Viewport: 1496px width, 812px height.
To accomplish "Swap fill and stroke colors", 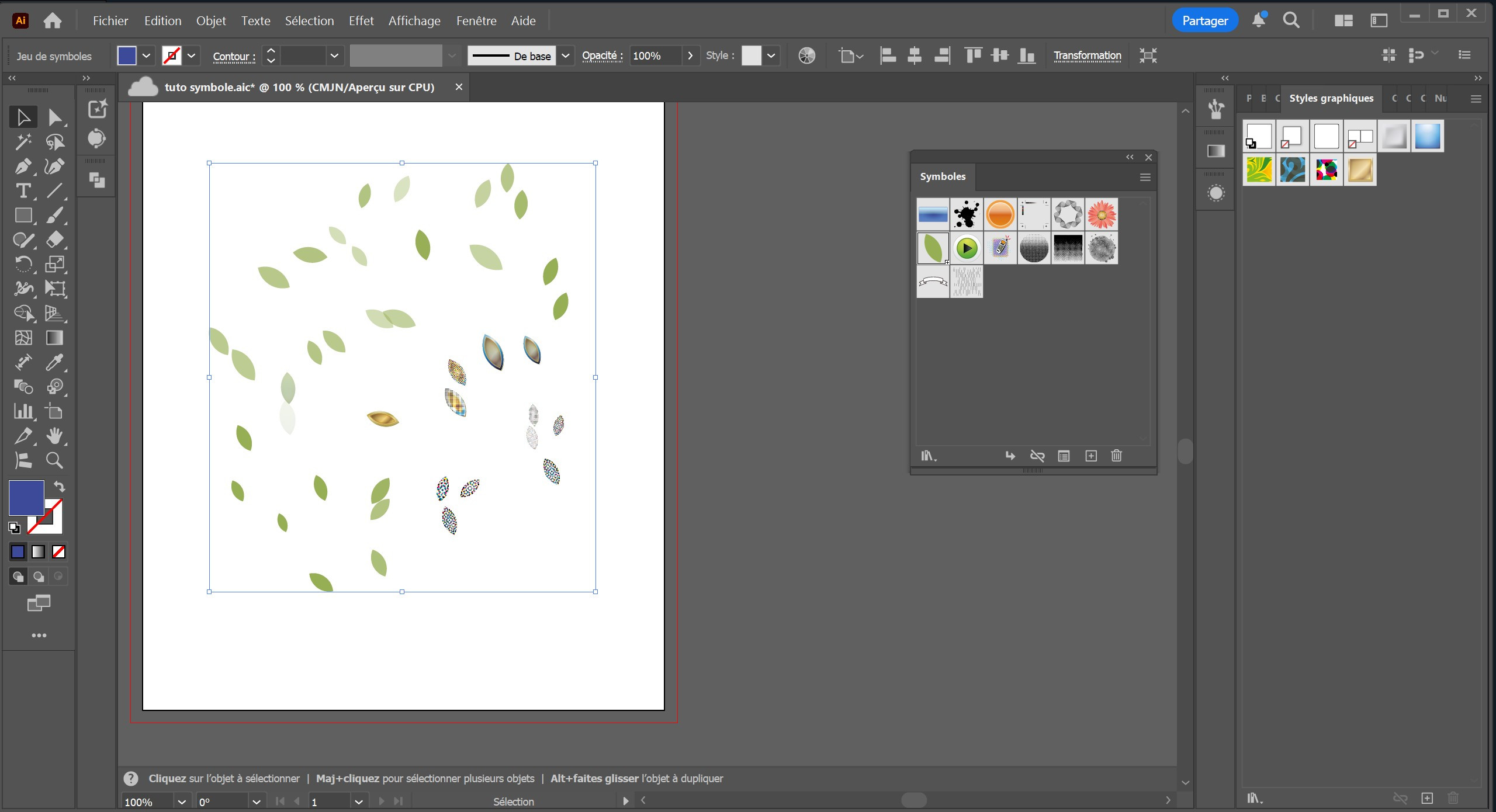I will tap(60, 486).
